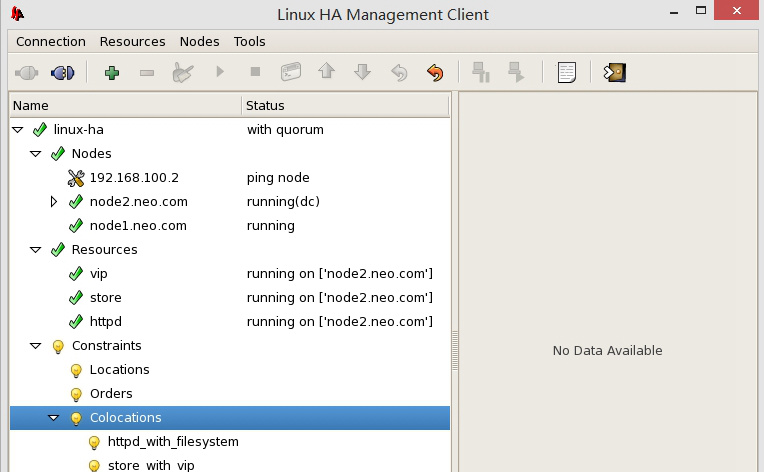Click the disconnect plug icon in toolbar
Viewport: 764px width, 472px height.
point(62,72)
